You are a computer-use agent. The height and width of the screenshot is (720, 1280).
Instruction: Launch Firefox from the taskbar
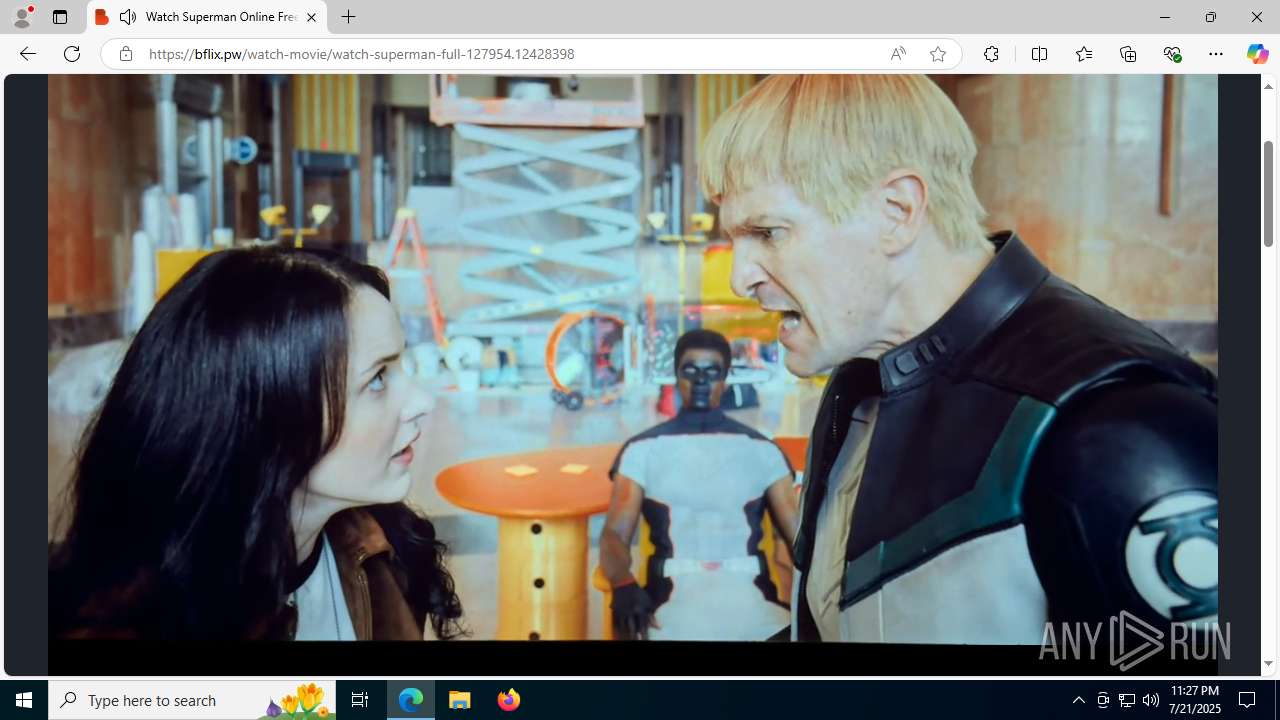(509, 700)
